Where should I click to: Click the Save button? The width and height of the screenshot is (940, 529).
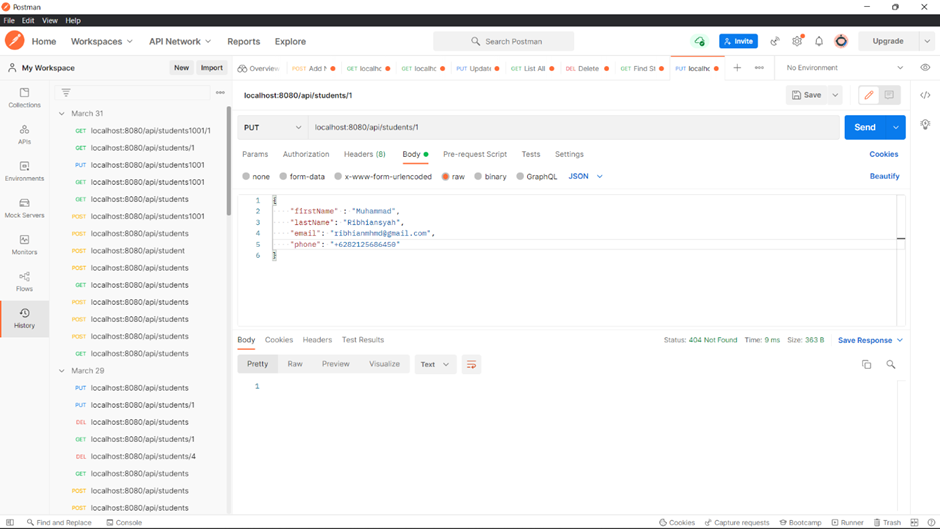[806, 95]
